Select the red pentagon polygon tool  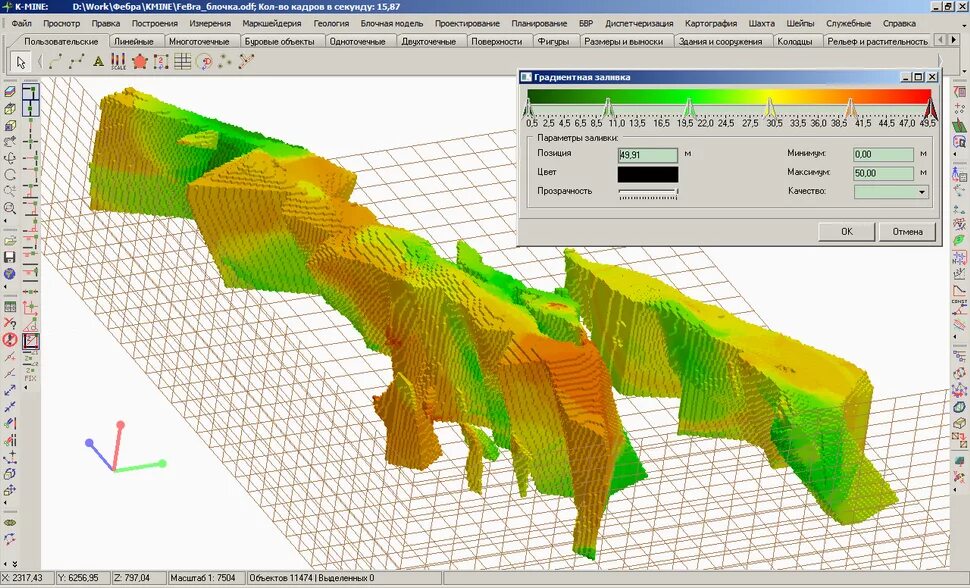point(140,62)
